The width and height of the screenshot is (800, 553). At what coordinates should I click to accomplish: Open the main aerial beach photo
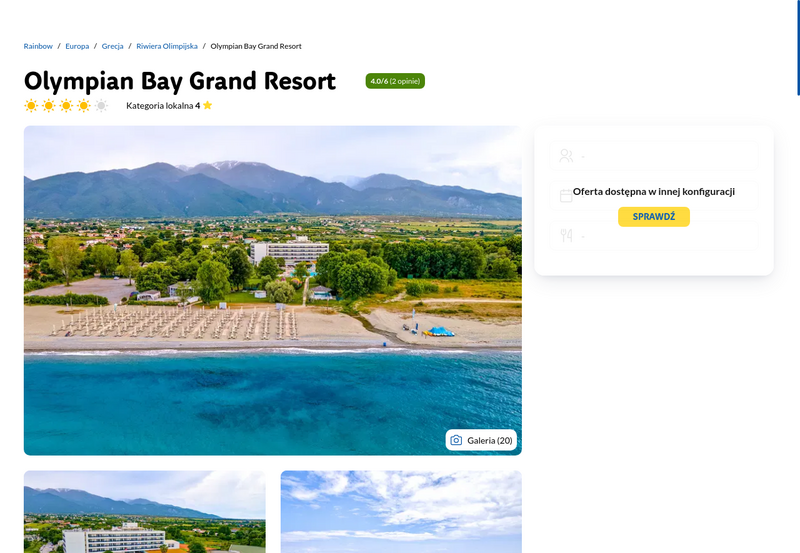pyautogui.click(x=272, y=290)
